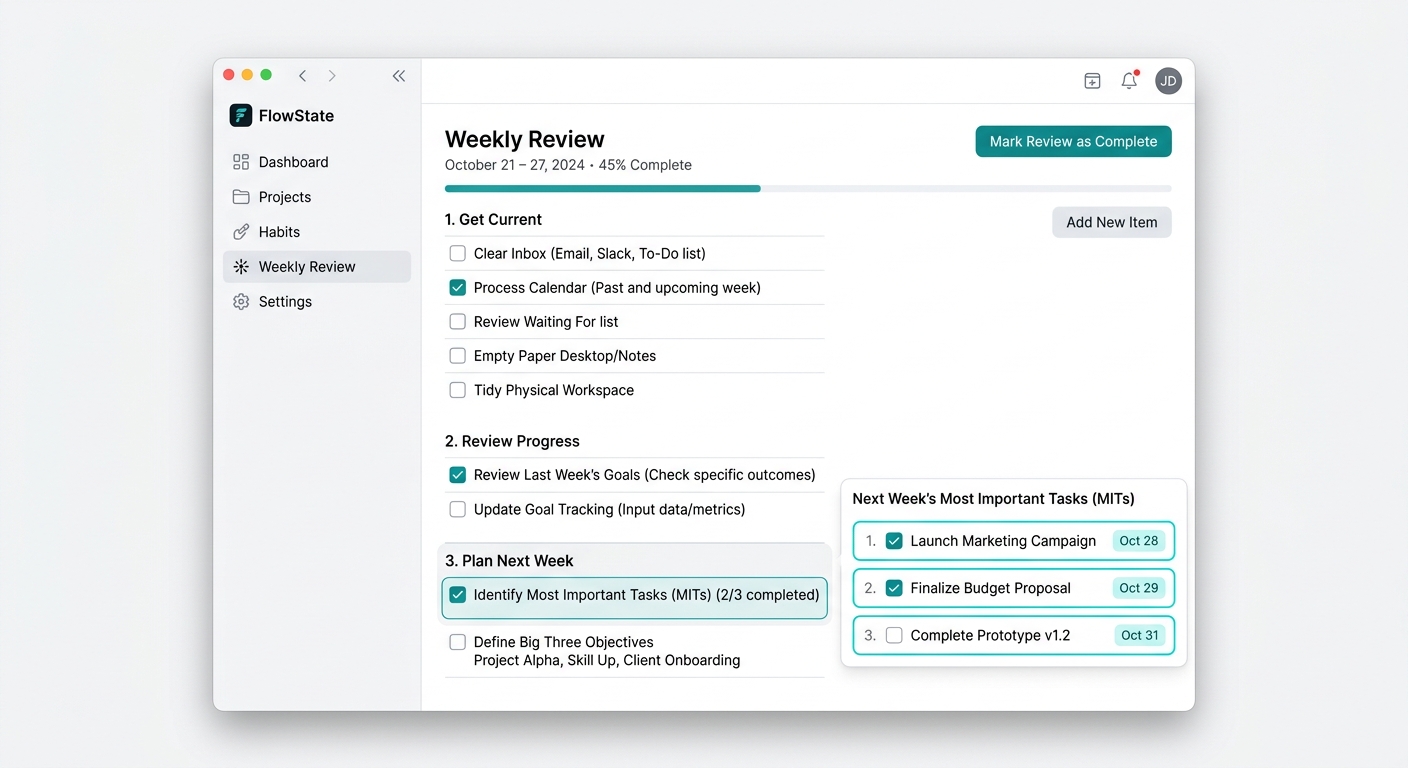
Task: Go back with the left arrow
Action: (302, 76)
